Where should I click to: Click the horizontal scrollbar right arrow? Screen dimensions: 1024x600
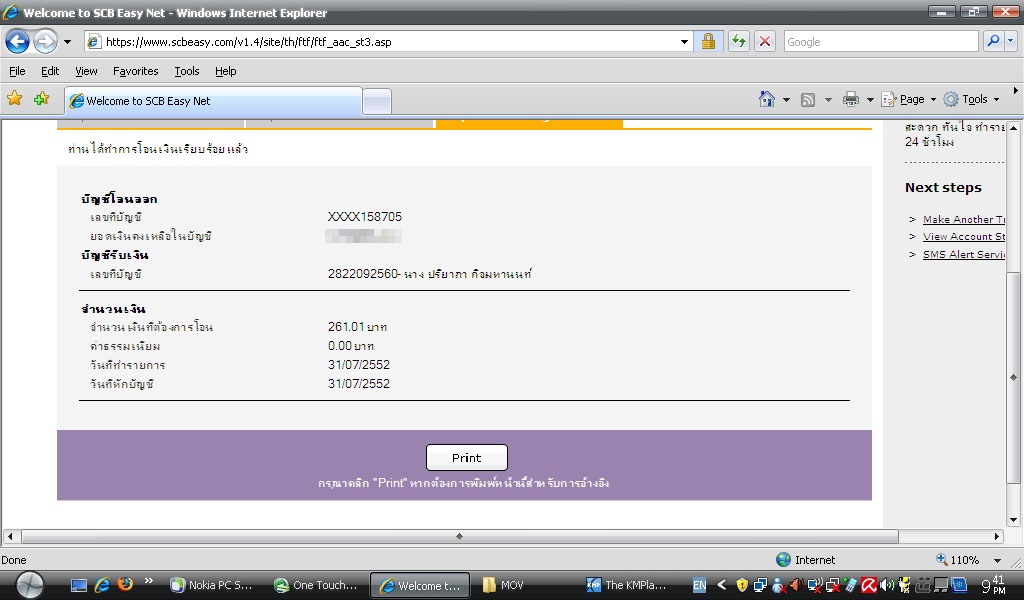(997, 537)
